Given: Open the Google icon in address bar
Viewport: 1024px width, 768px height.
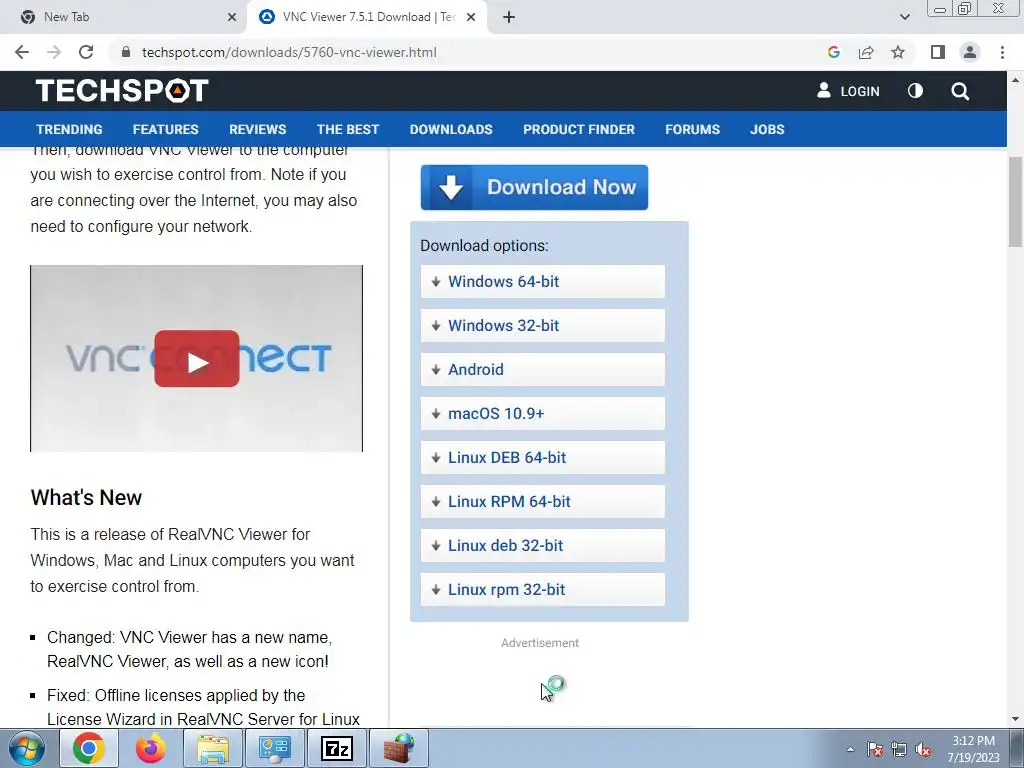Looking at the screenshot, I should pyautogui.click(x=833, y=52).
